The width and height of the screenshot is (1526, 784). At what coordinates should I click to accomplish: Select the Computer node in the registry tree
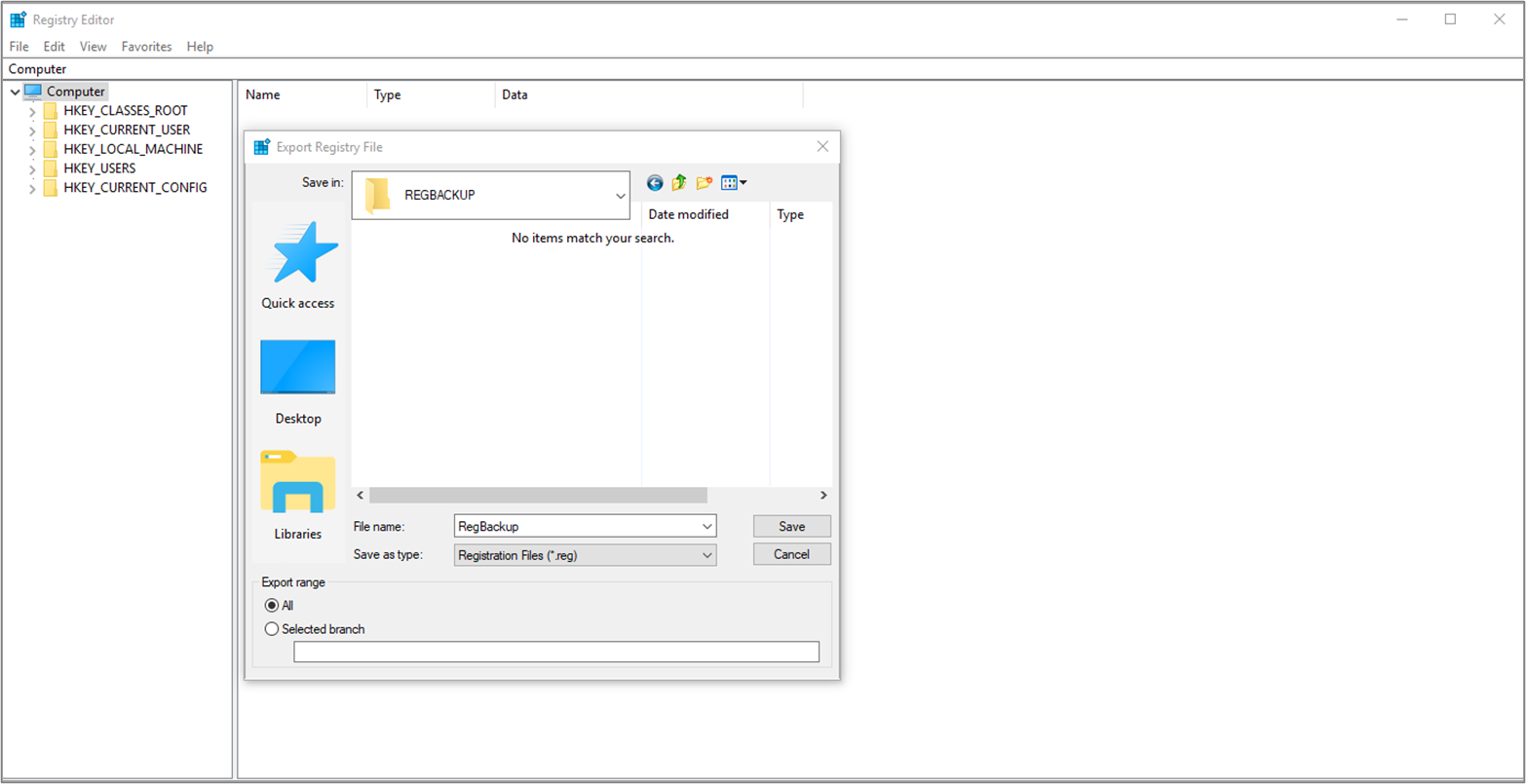(x=73, y=91)
